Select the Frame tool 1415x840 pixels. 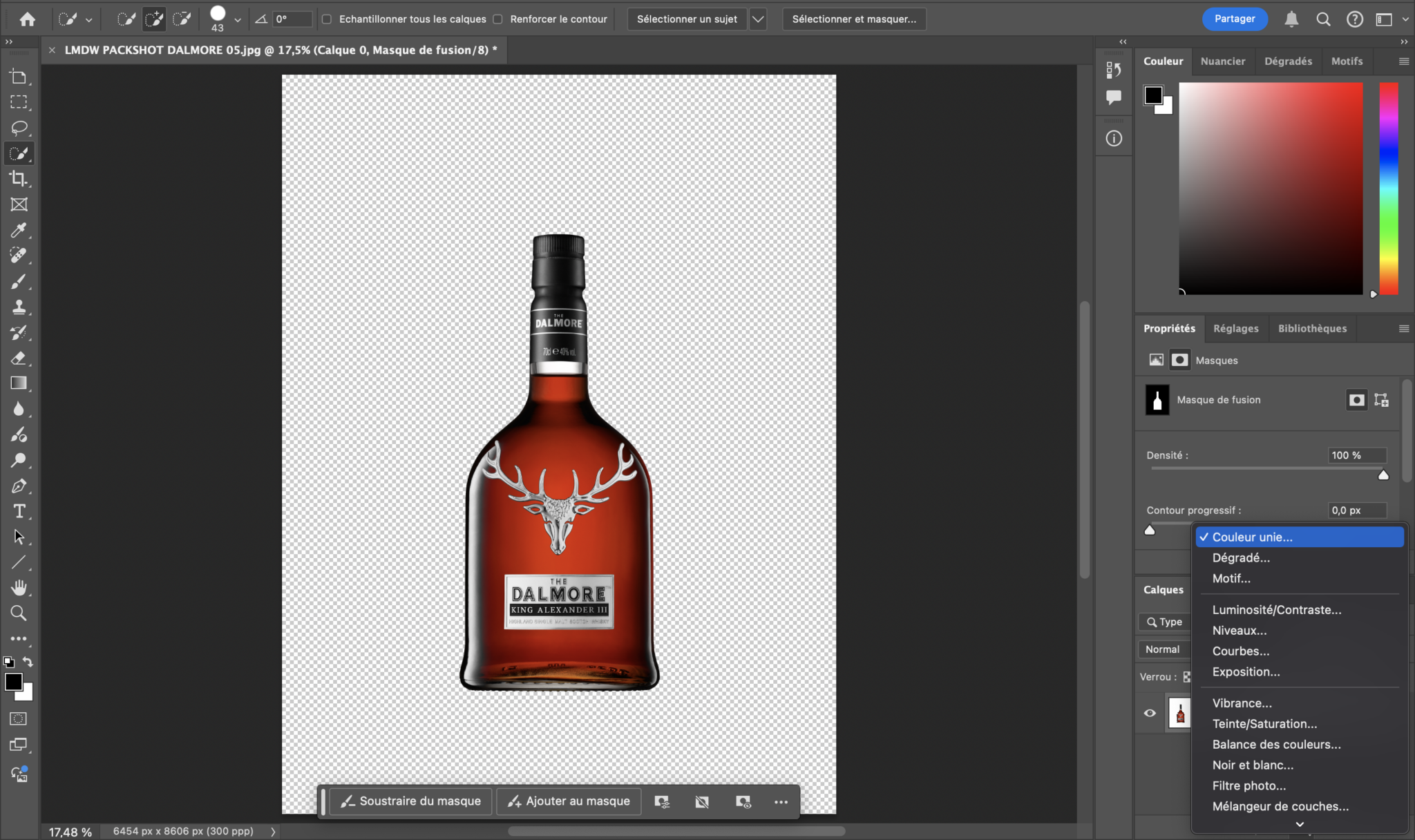pos(19,204)
